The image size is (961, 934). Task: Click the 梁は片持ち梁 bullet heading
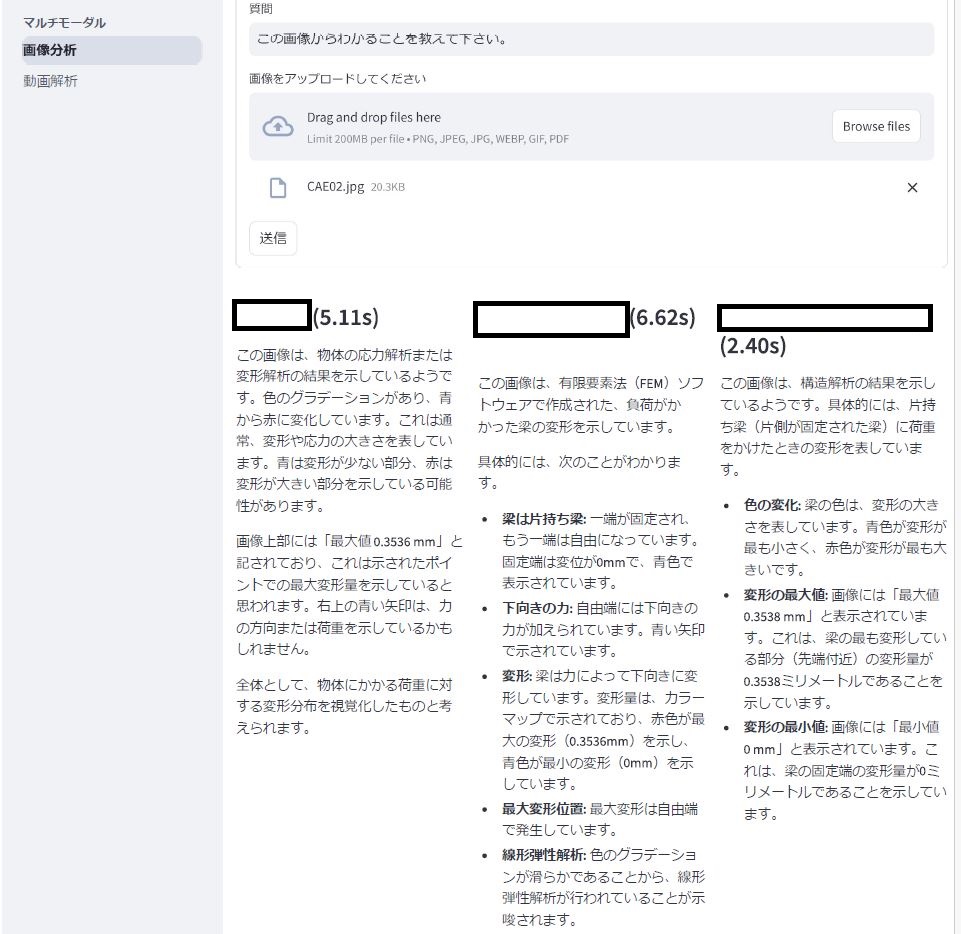point(544,519)
